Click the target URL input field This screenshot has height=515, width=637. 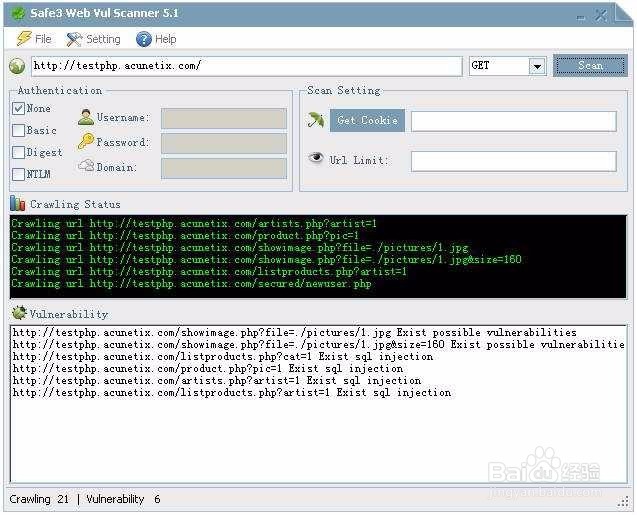click(x=247, y=66)
